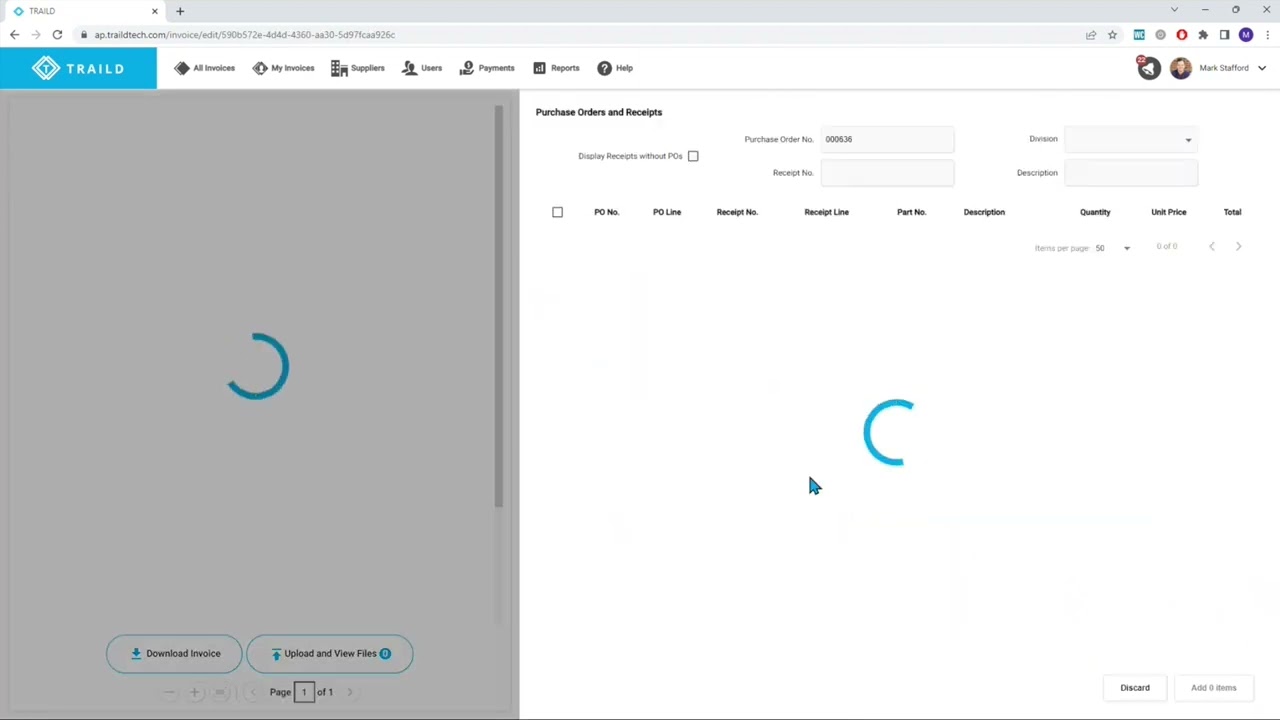The height and width of the screenshot is (720, 1280).
Task: Click the TRAILD logo
Action: tap(78, 68)
